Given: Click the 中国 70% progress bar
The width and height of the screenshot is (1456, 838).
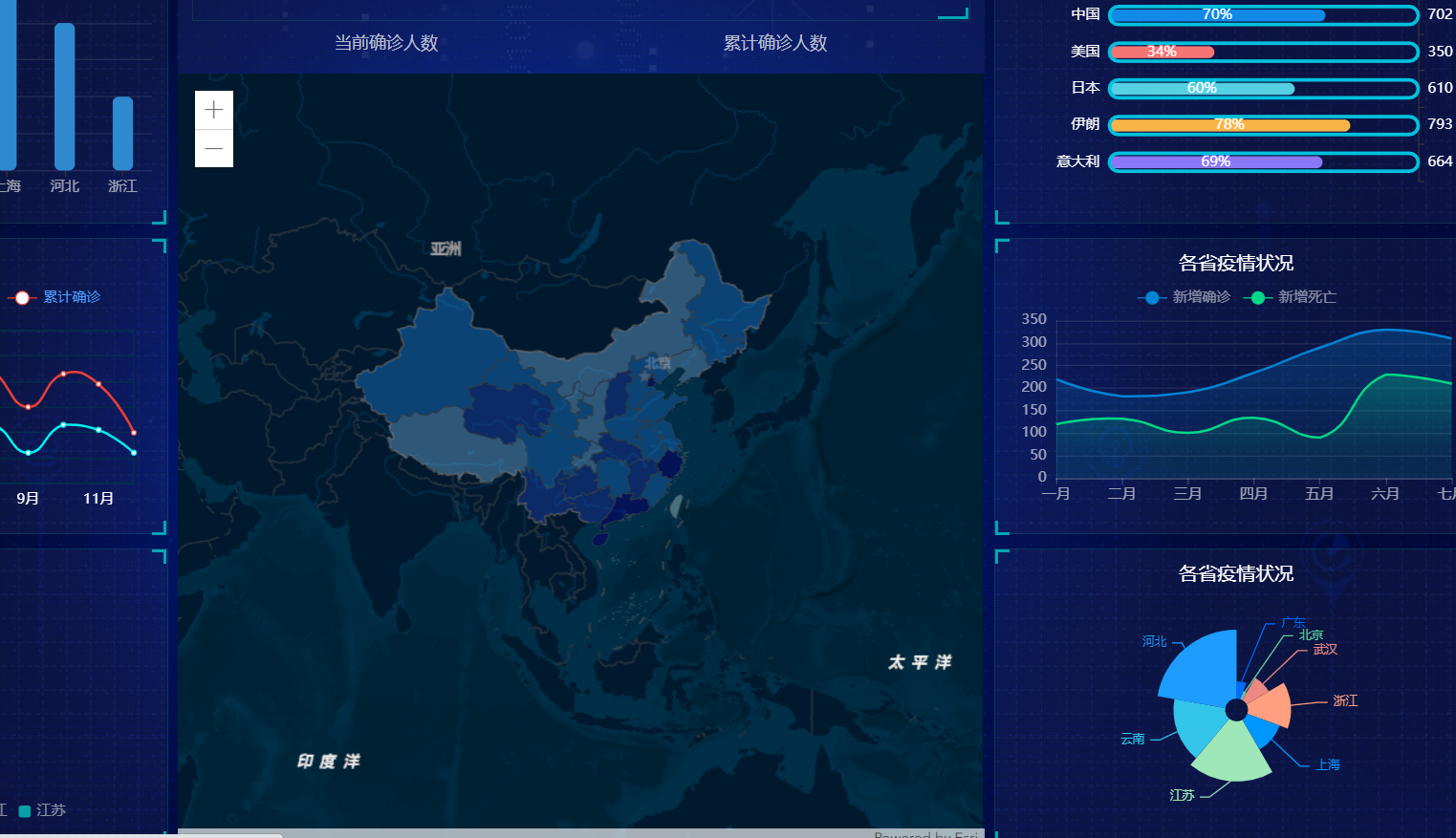Looking at the screenshot, I should [x=1217, y=15].
